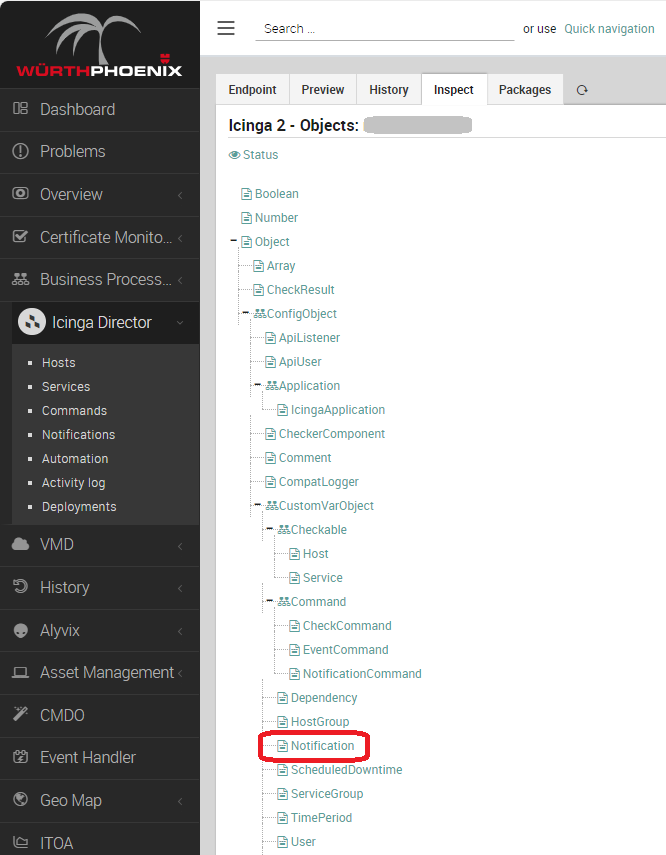
Task: Open the CheckResult object type
Action: (301, 290)
